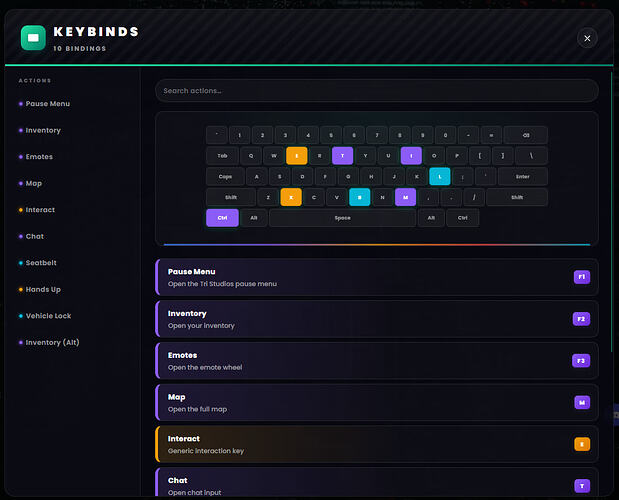Select the cyan B key on keyboard

(x=359, y=197)
